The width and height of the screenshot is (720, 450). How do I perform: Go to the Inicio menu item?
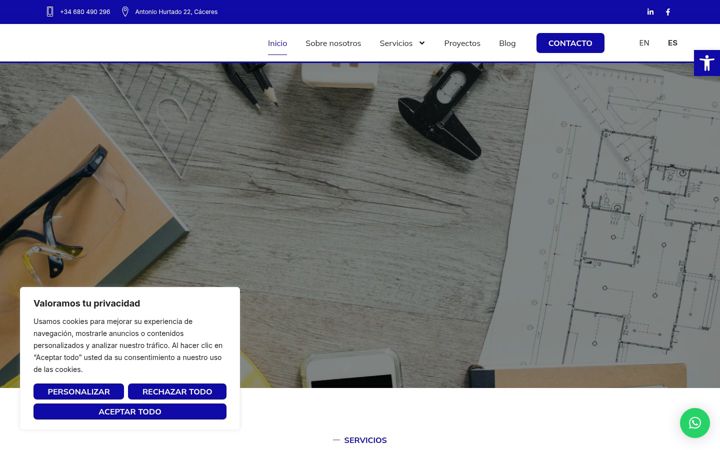pyautogui.click(x=277, y=43)
